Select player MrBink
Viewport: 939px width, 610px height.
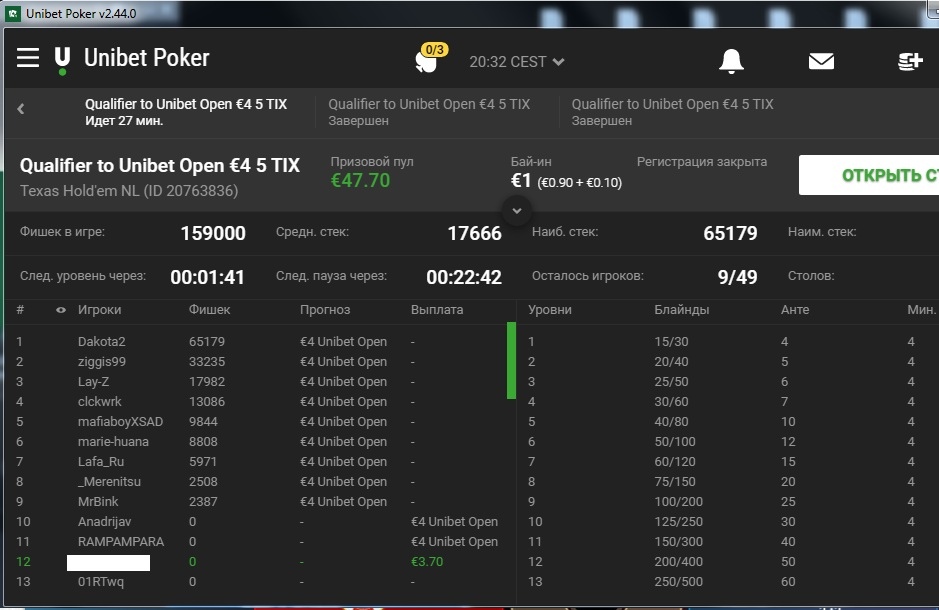tap(98, 502)
